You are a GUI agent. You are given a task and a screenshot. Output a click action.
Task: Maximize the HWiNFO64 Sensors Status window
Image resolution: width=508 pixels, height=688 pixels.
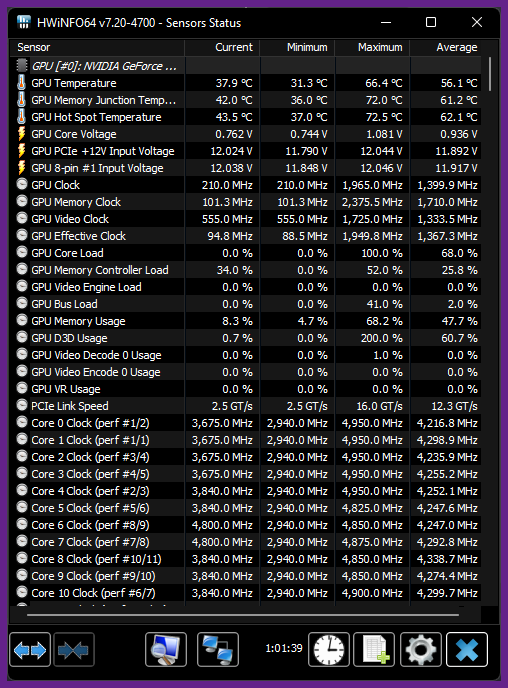[431, 22]
